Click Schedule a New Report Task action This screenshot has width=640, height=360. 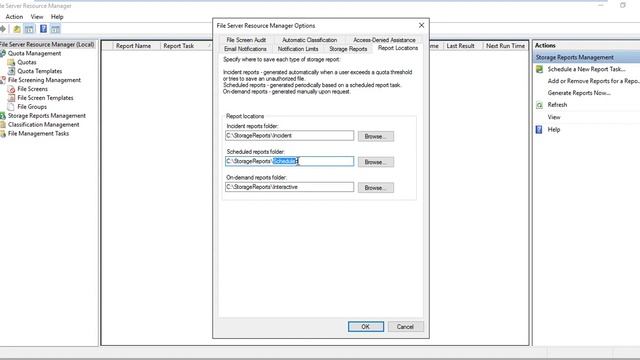pos(586,69)
